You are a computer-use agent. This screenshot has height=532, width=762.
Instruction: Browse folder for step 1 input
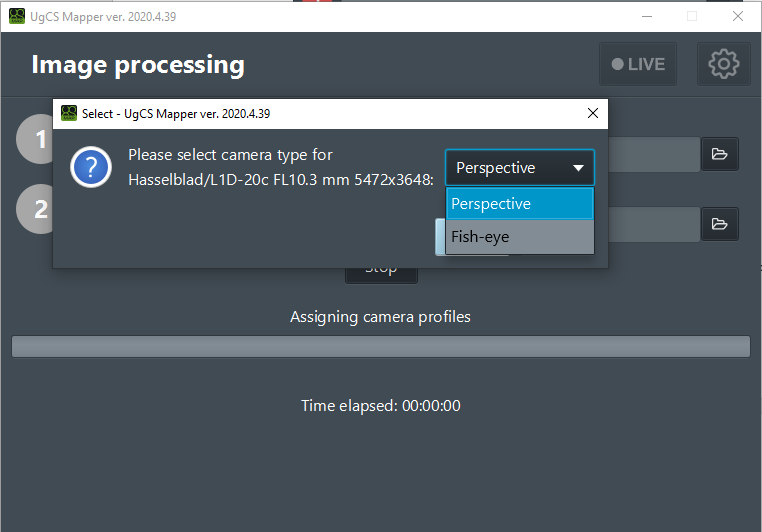click(720, 154)
